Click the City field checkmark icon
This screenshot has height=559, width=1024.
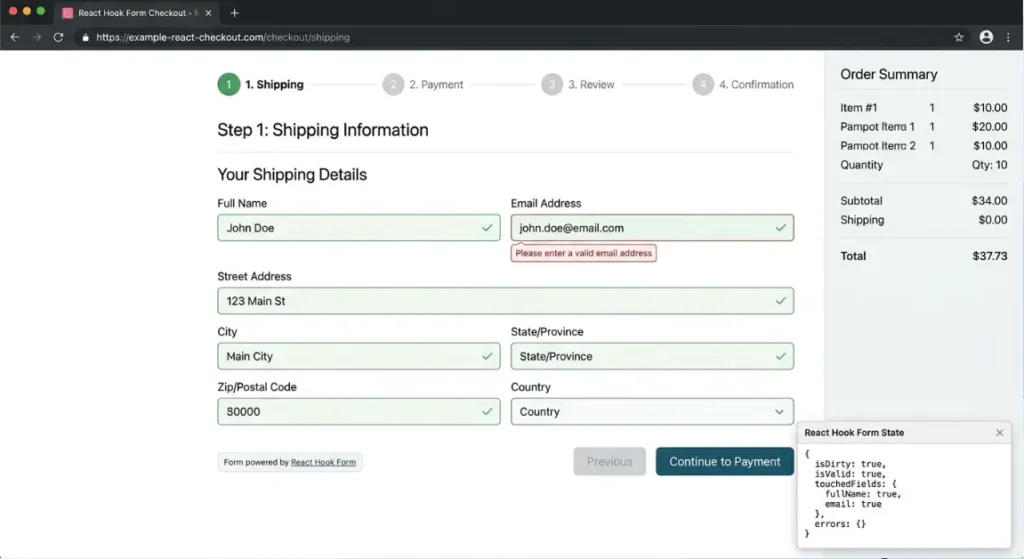(x=487, y=357)
